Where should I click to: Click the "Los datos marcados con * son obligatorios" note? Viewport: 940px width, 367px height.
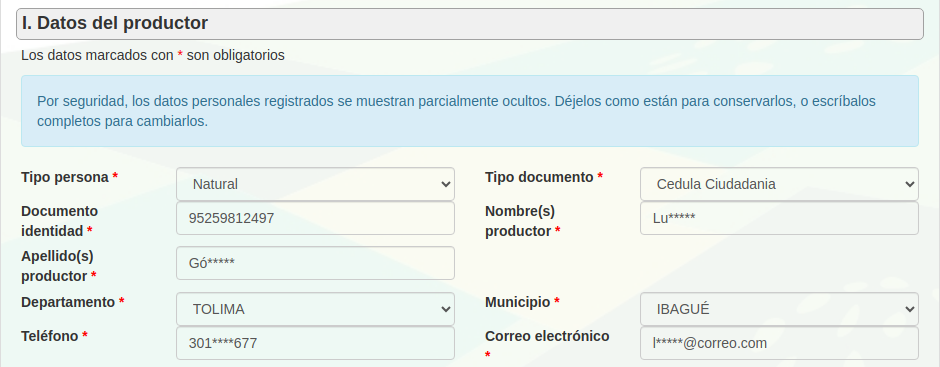coord(153,55)
